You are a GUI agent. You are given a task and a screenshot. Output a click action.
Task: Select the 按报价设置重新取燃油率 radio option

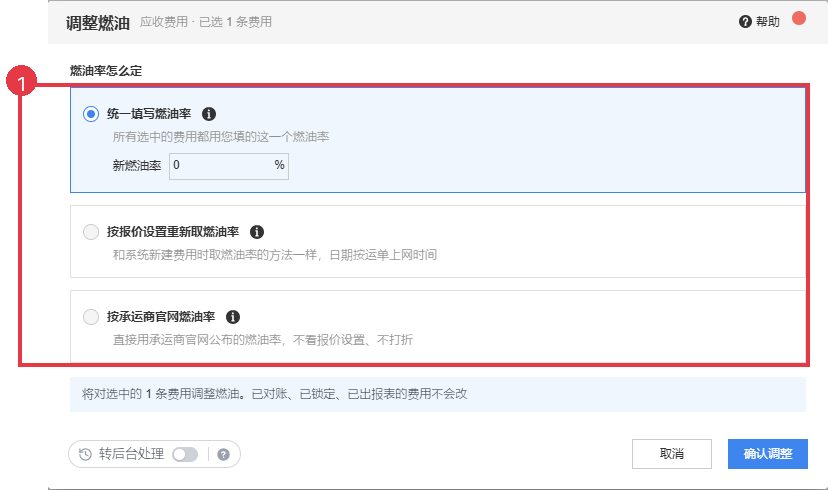[91, 232]
